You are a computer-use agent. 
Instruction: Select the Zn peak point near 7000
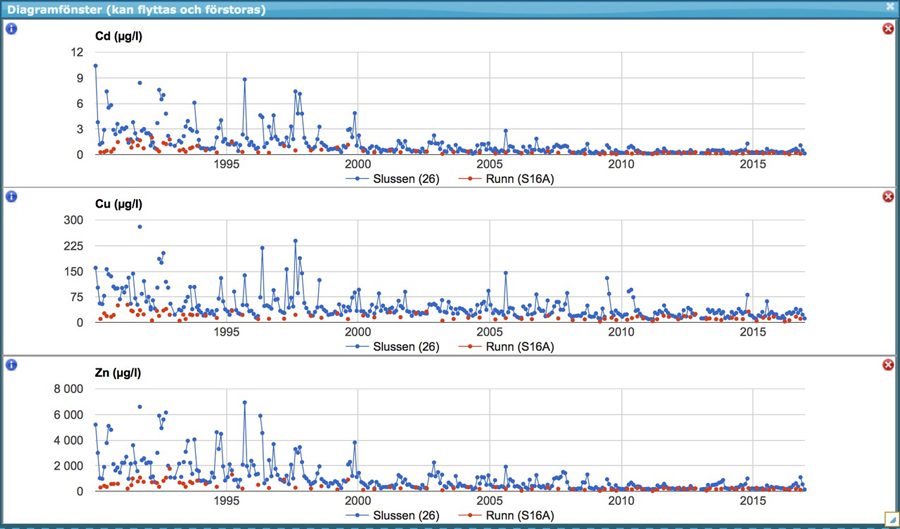pos(245,403)
